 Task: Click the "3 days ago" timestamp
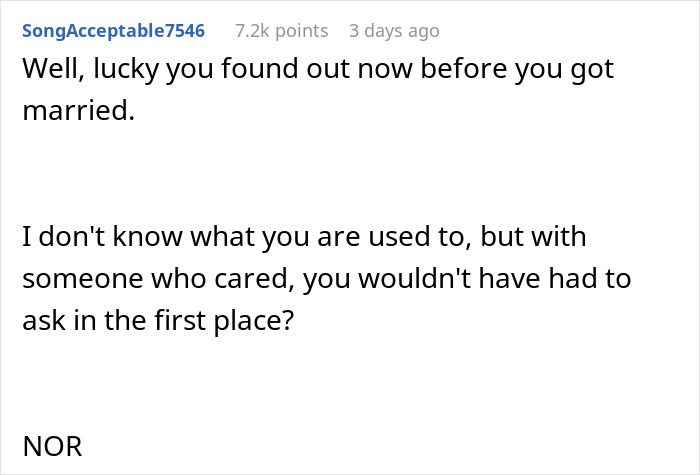click(394, 31)
